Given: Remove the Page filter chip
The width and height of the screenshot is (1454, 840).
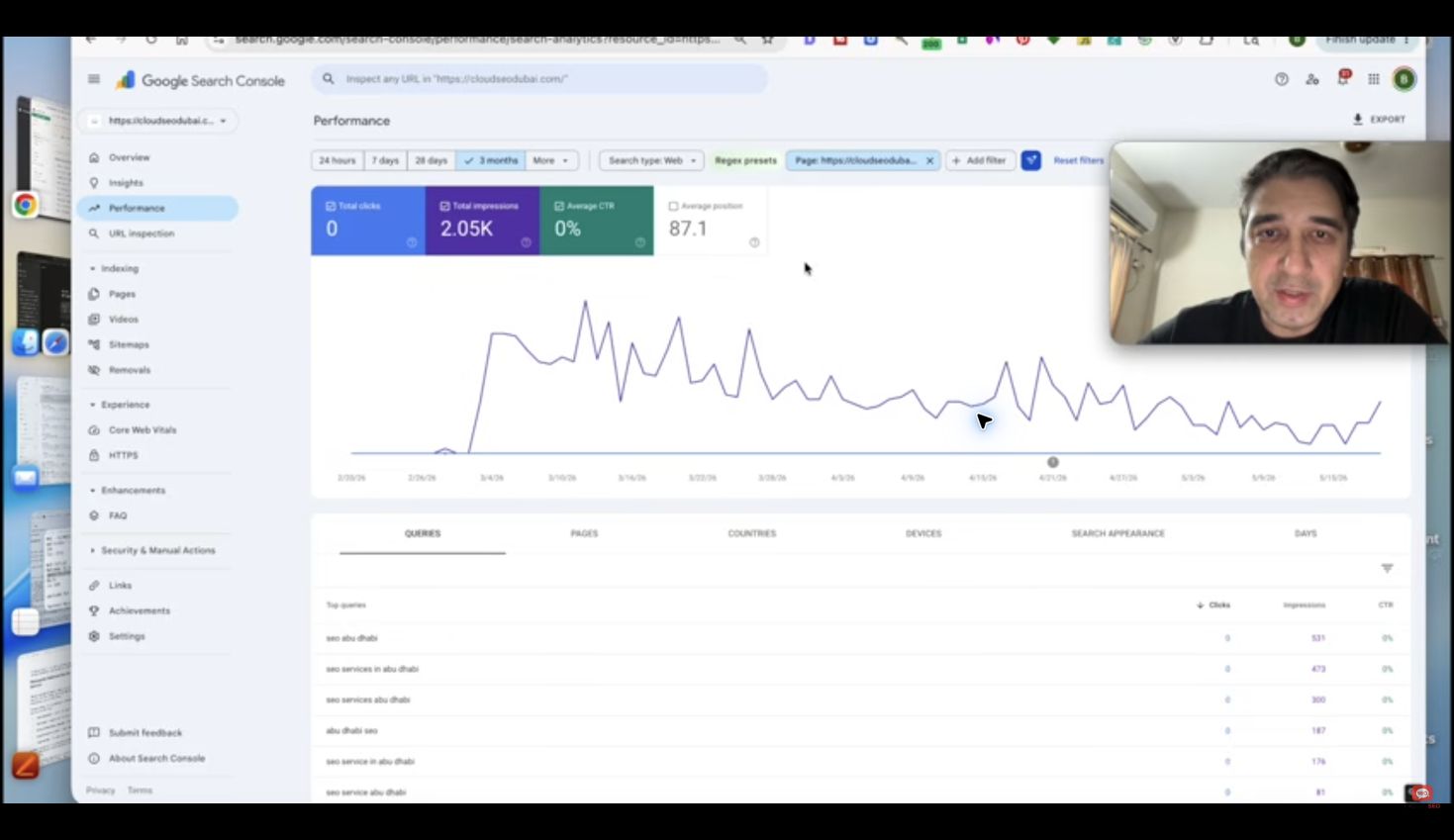Looking at the screenshot, I should (929, 160).
